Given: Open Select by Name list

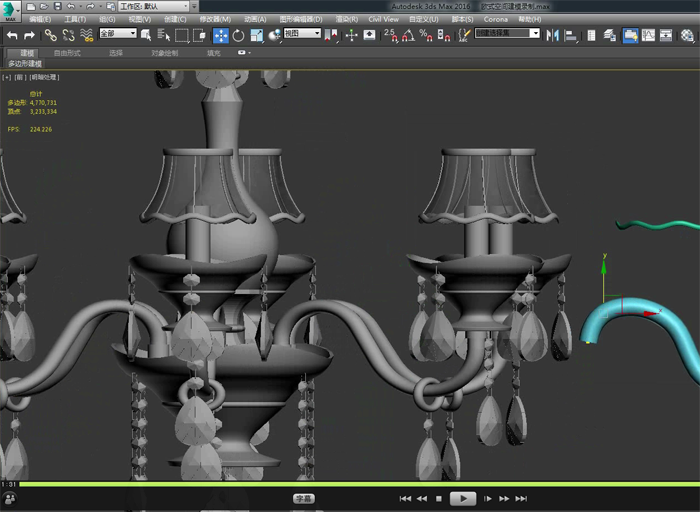Looking at the screenshot, I should 163,35.
